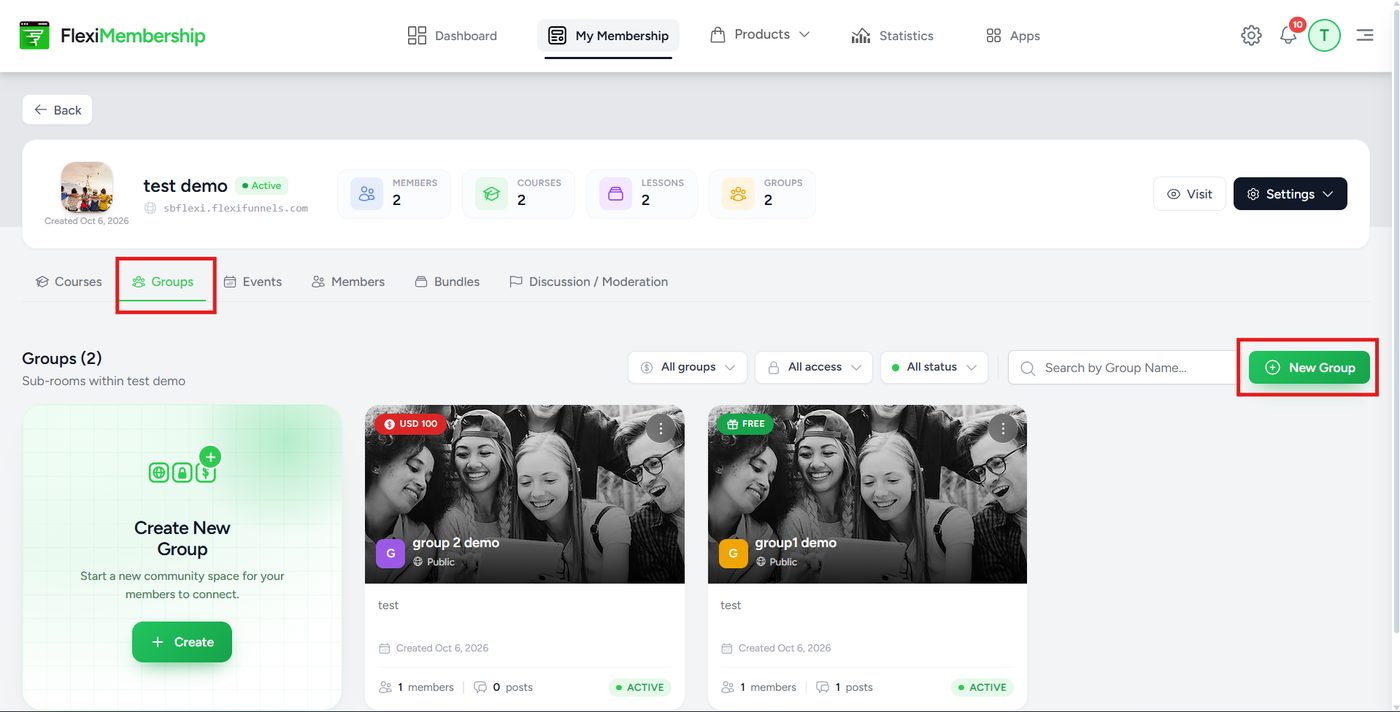The width and height of the screenshot is (1400, 712).
Task: Click Sub-rooms within test demo subtitle
Action: [x=104, y=381]
